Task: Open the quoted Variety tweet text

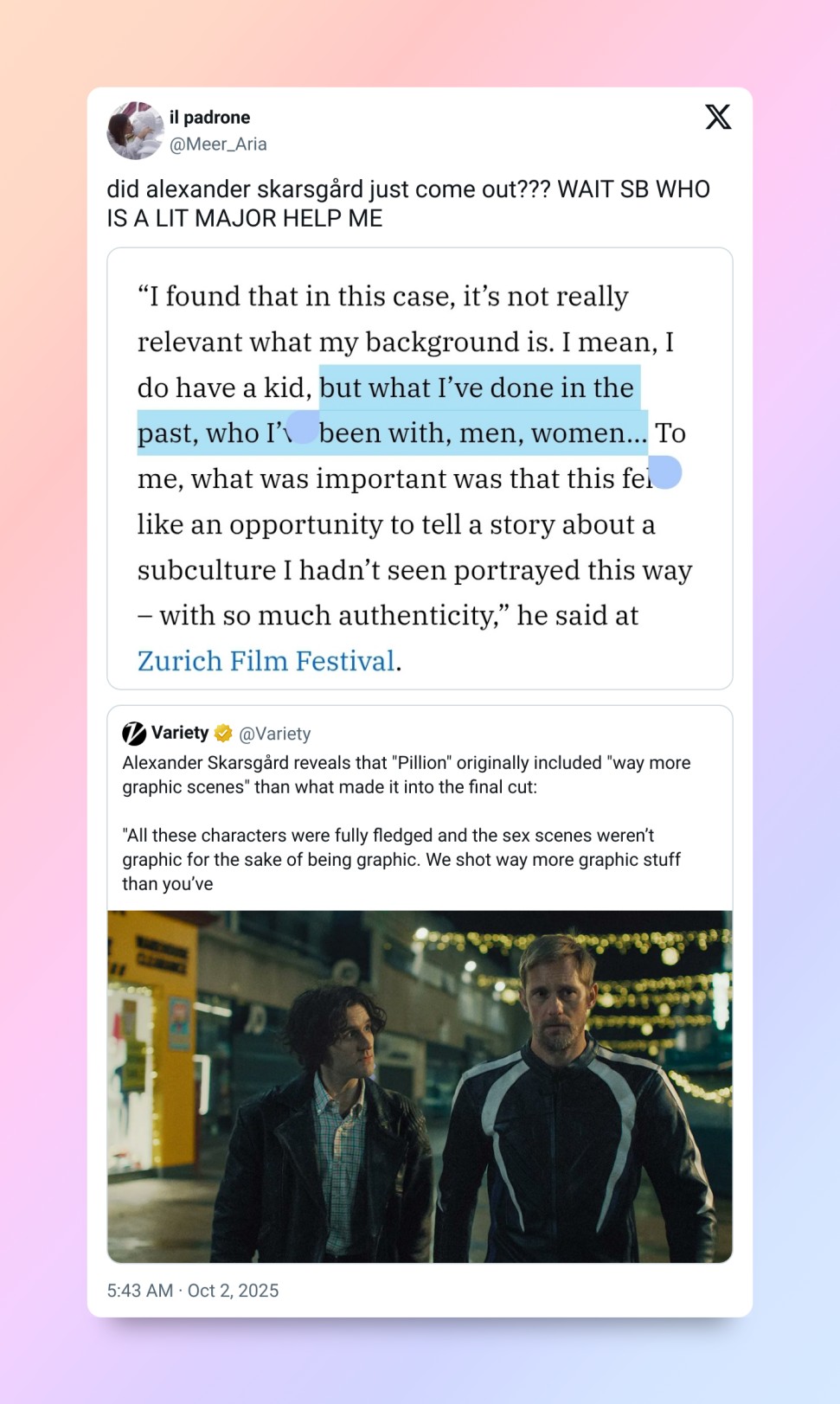Action: (x=407, y=823)
